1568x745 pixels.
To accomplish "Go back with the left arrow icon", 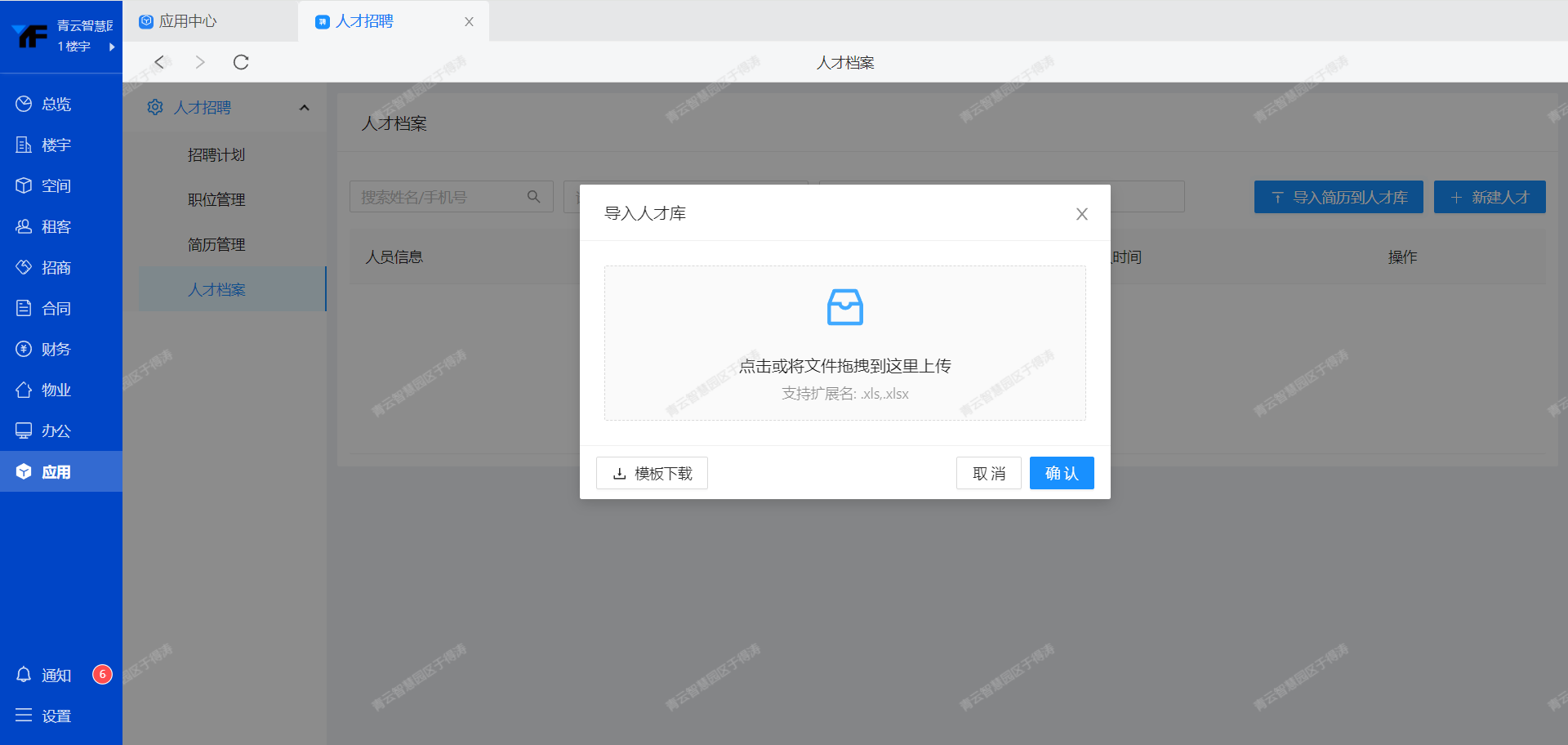I will coord(160,62).
